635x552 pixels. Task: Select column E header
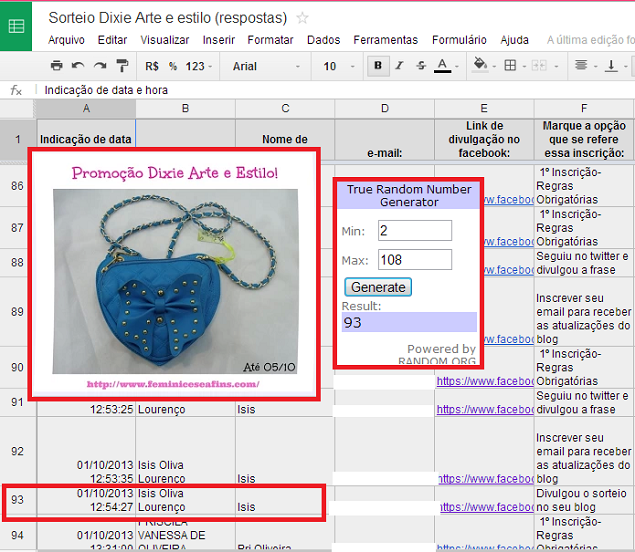(484, 109)
